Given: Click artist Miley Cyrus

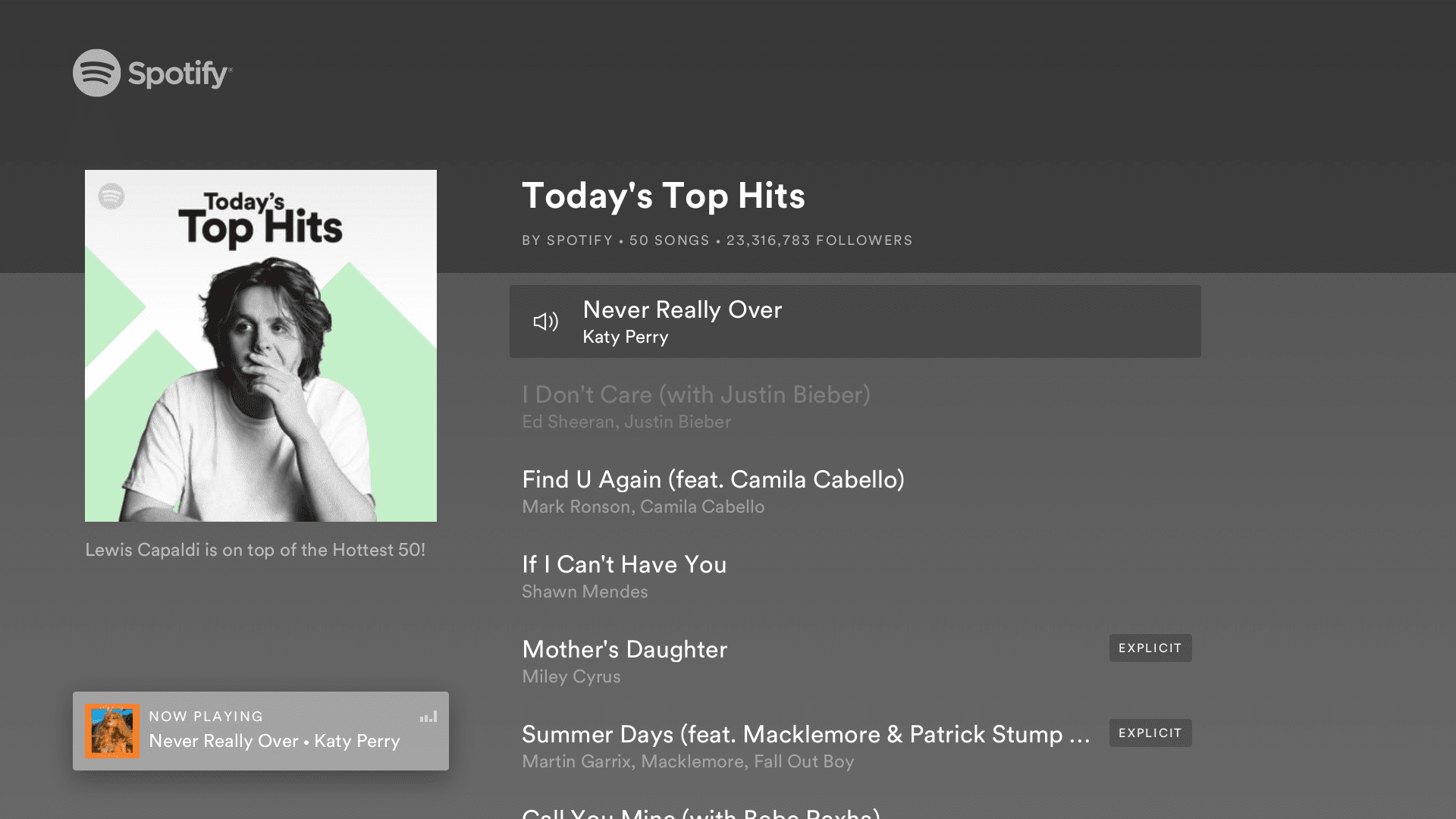Looking at the screenshot, I should [571, 676].
